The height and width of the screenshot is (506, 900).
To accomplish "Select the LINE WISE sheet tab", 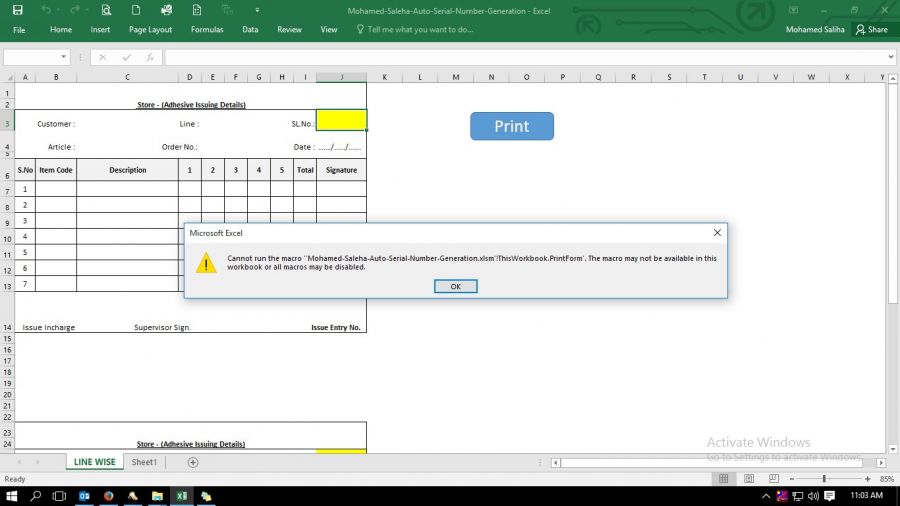I will tap(94, 462).
